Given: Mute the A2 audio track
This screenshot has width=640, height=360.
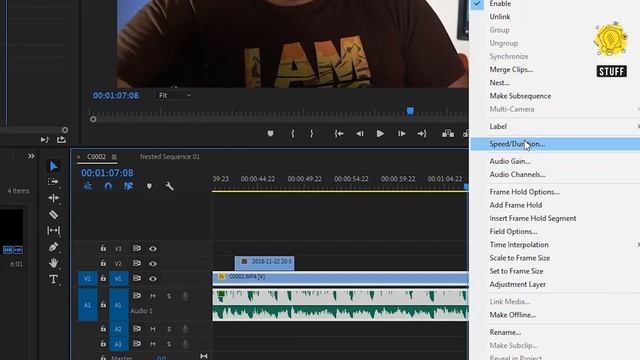Looking at the screenshot, I should click(153, 329).
